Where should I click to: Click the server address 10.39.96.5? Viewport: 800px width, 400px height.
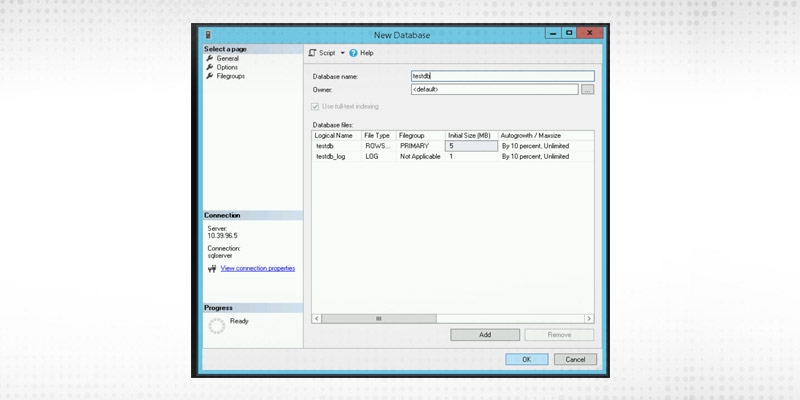(x=222, y=236)
